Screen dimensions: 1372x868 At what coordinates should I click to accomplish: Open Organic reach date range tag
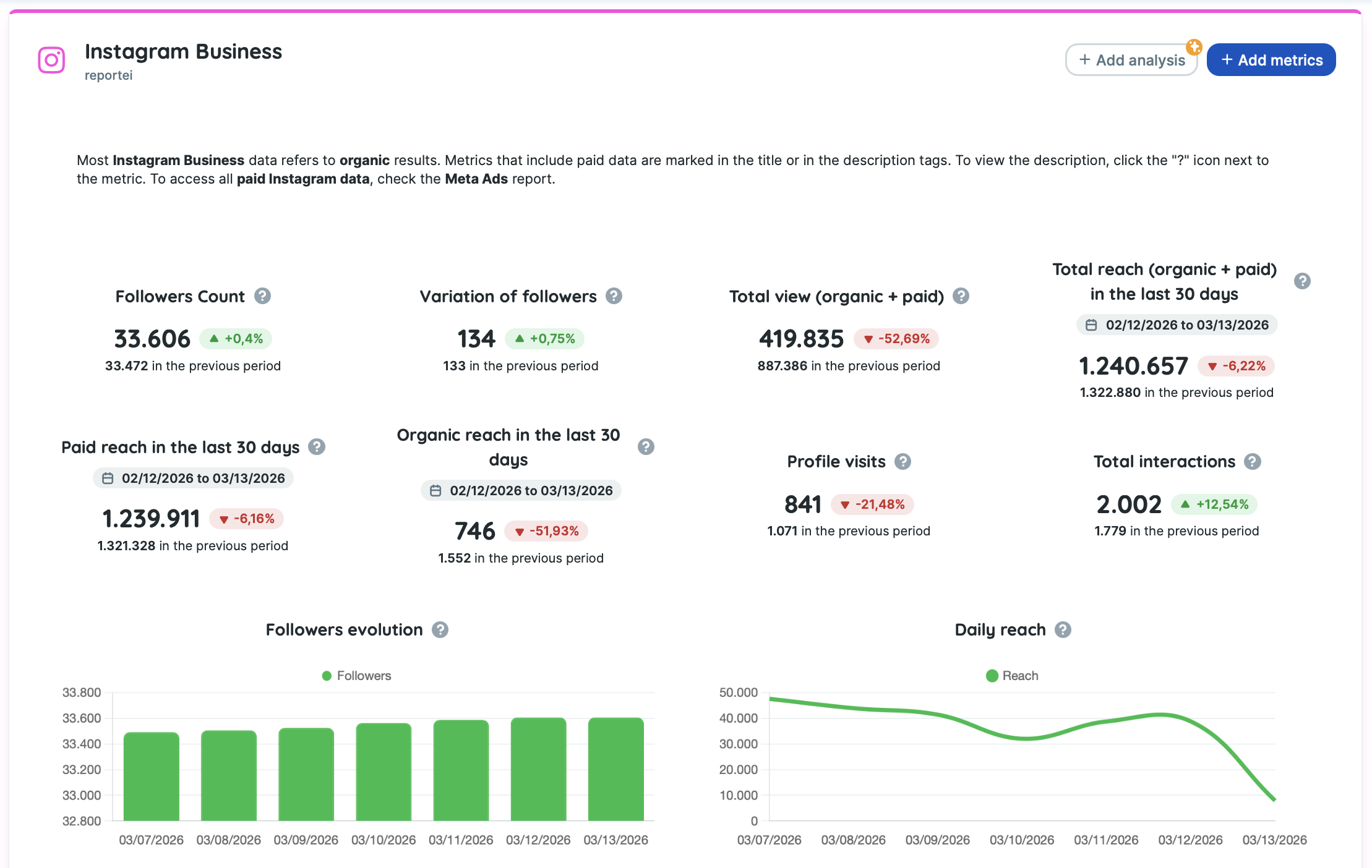pos(521,491)
